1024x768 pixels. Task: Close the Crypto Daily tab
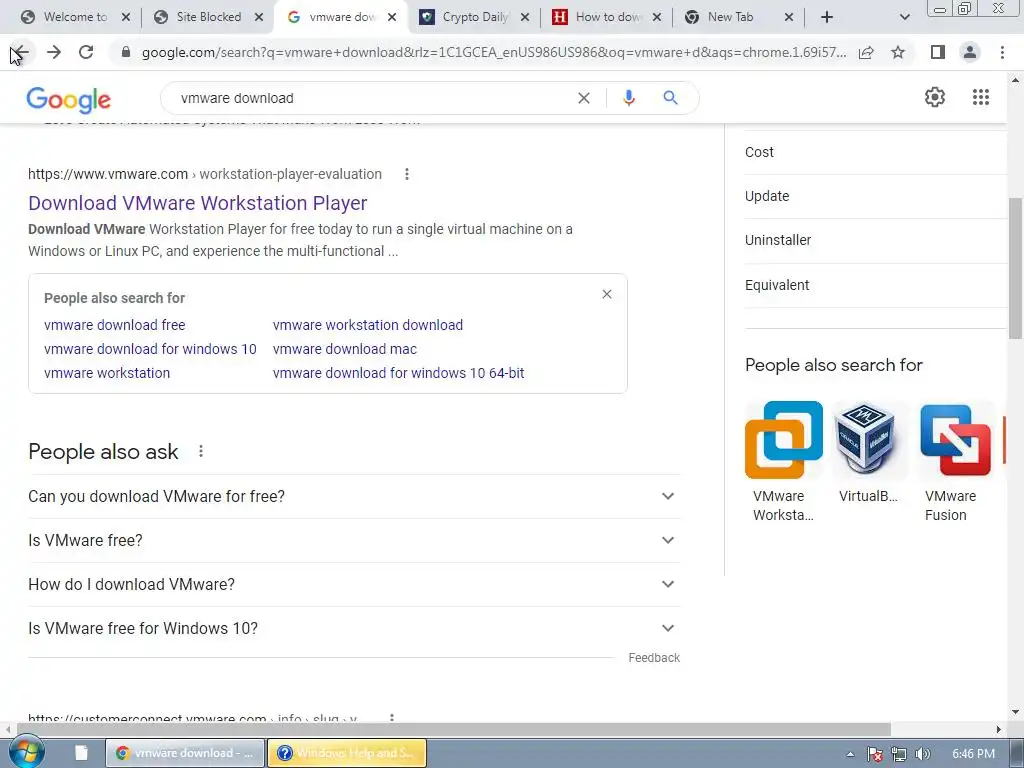524,18
